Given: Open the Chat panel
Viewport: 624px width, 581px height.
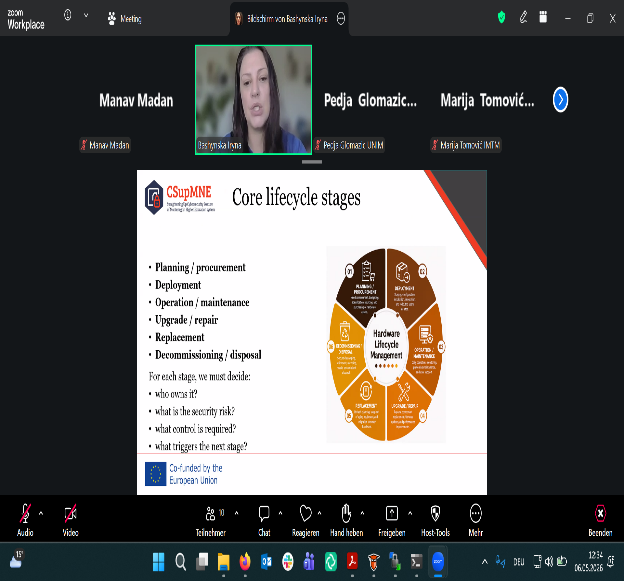Looking at the screenshot, I should click(264, 520).
